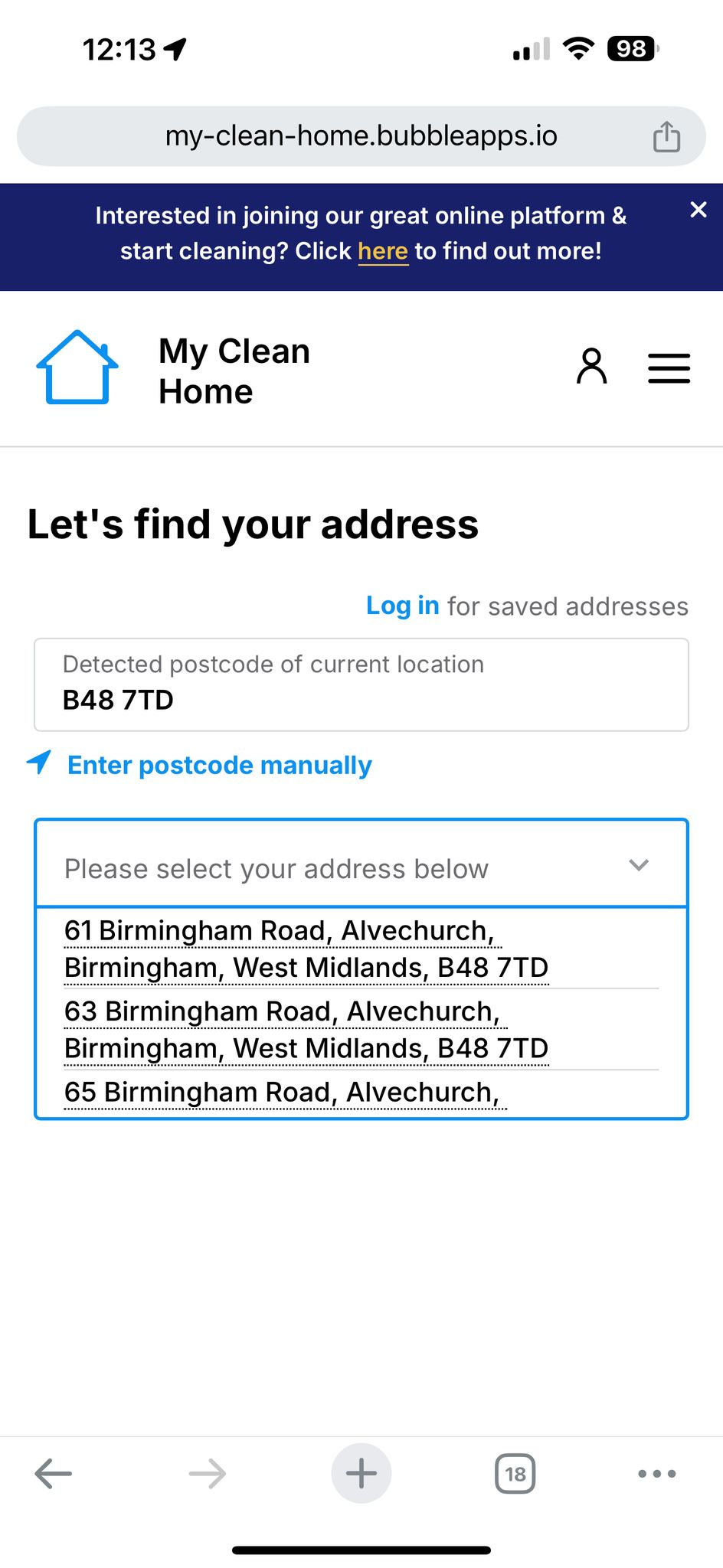Open the hamburger menu
The image size is (723, 1568).
669,368
